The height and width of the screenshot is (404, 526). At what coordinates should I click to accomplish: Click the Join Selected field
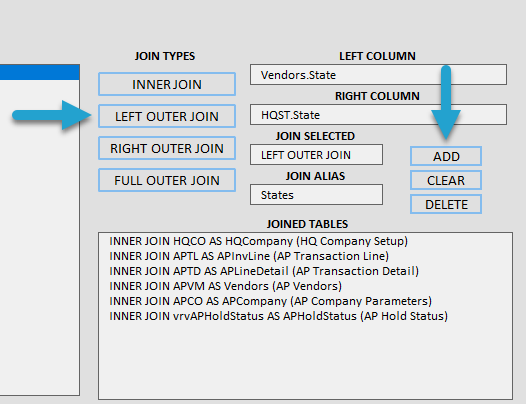[316, 155]
